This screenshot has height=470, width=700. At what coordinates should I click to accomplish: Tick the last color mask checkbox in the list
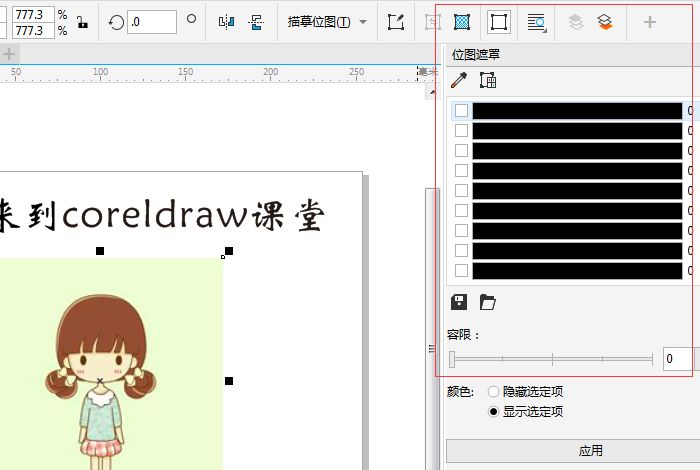(461, 271)
